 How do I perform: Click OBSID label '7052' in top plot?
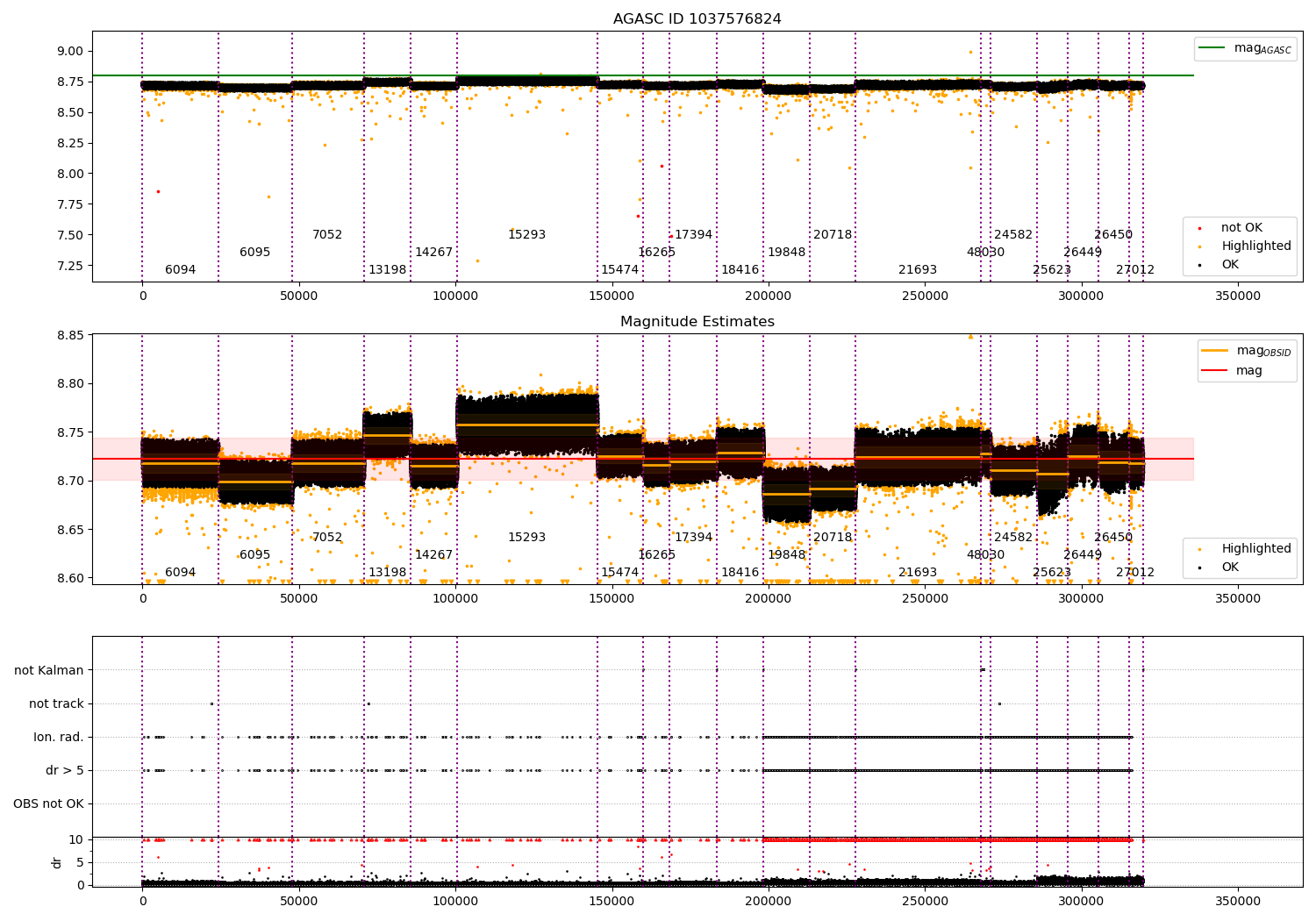click(327, 235)
